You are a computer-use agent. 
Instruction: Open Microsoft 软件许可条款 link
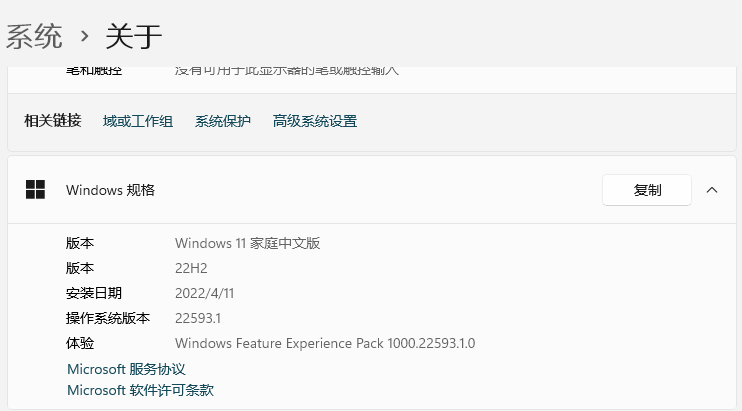pos(140,390)
